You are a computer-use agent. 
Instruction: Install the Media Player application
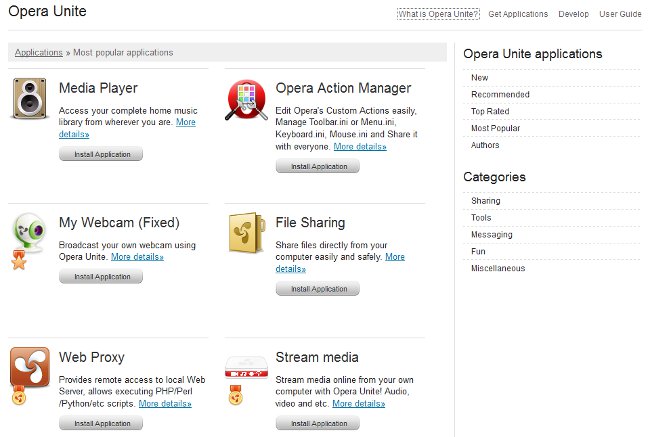coord(101,154)
